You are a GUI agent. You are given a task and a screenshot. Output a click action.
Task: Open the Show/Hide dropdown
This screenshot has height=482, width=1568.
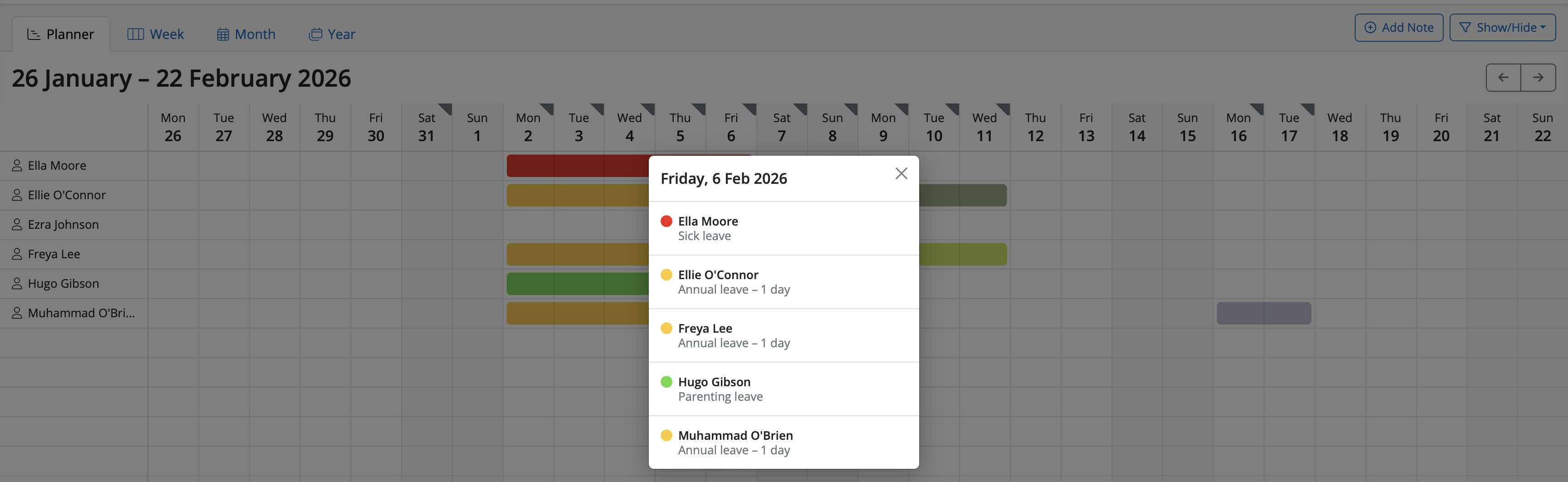(x=1502, y=28)
